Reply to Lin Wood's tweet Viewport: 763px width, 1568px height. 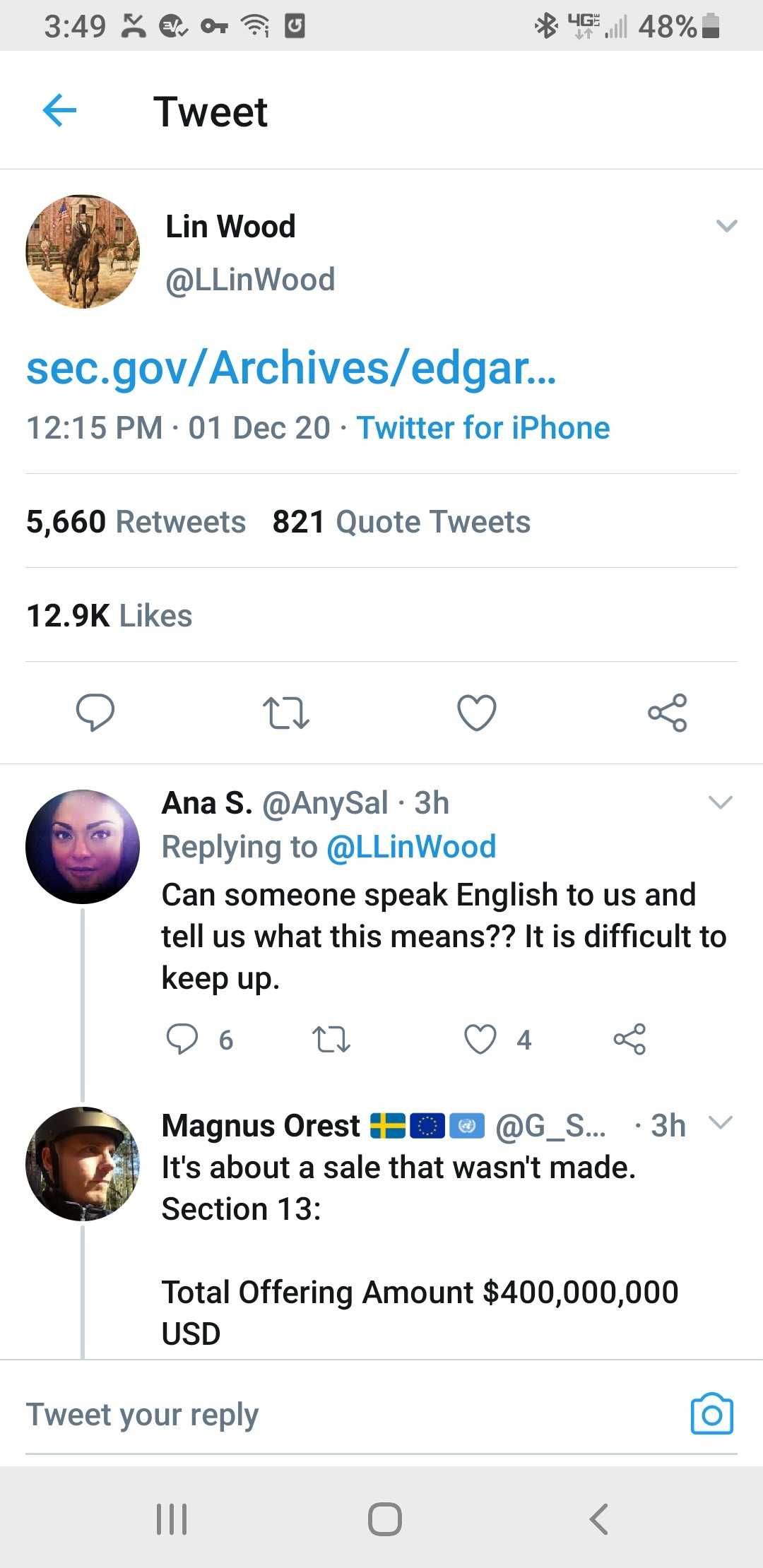tap(95, 712)
